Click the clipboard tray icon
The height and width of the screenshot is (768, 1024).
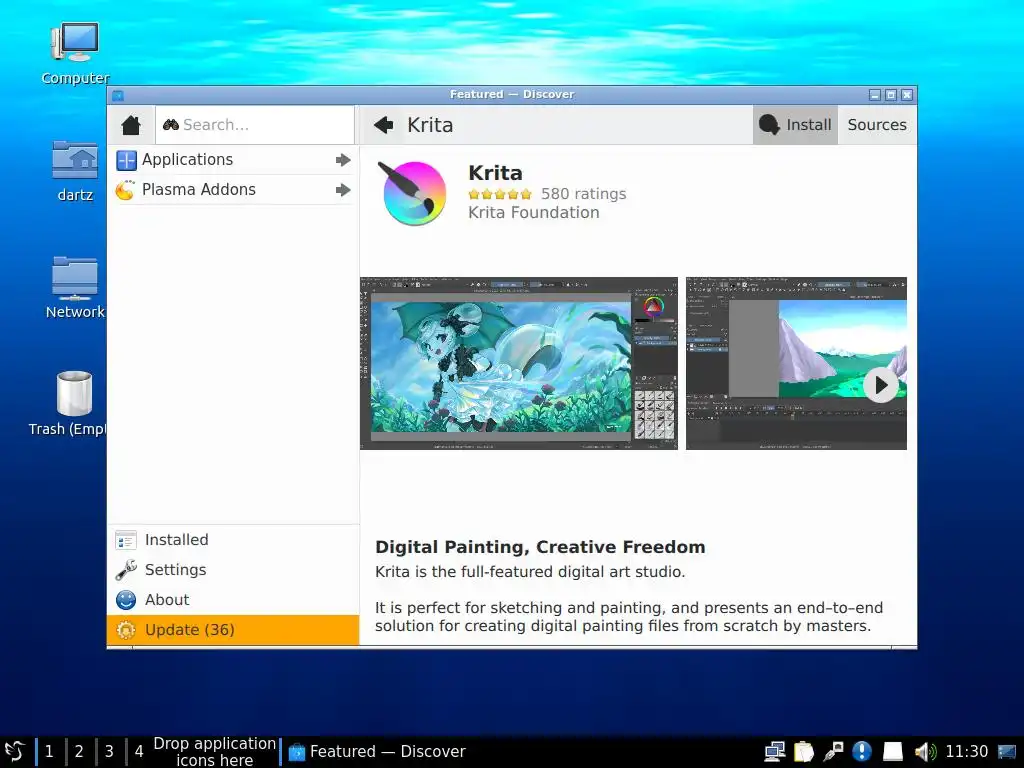coord(804,752)
